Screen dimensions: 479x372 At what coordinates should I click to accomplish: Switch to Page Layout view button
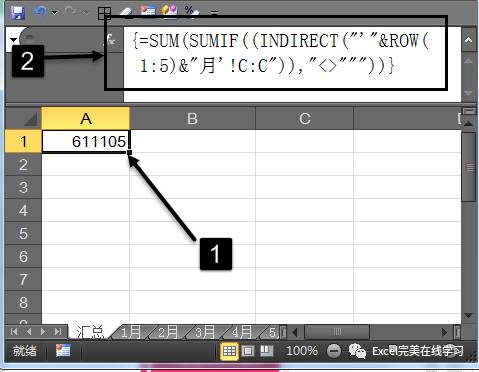(248, 351)
